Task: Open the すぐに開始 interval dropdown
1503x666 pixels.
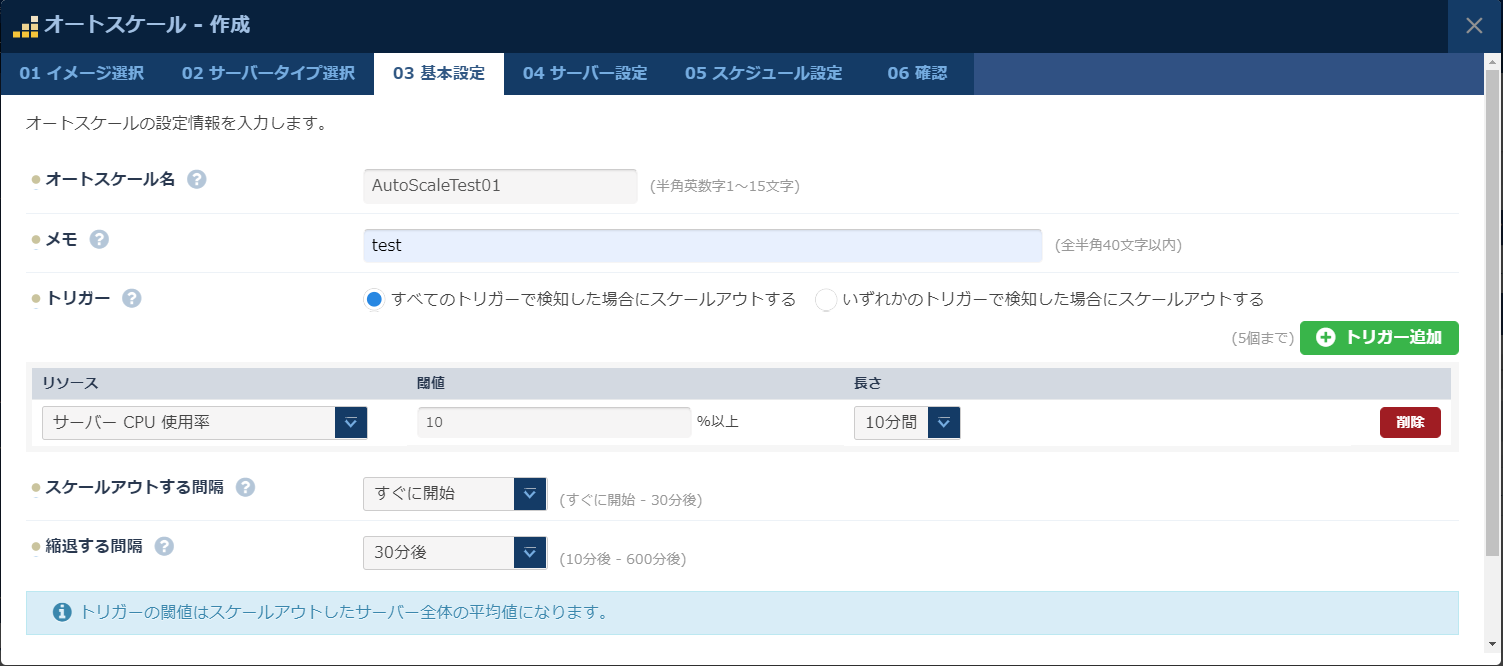Action: click(x=529, y=493)
